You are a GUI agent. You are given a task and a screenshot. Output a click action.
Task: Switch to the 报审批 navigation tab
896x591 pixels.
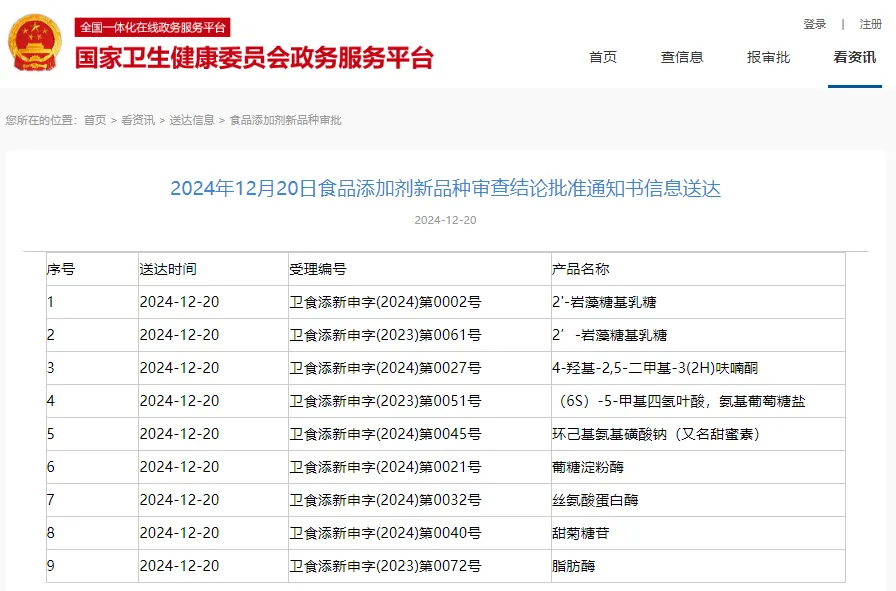[x=768, y=57]
